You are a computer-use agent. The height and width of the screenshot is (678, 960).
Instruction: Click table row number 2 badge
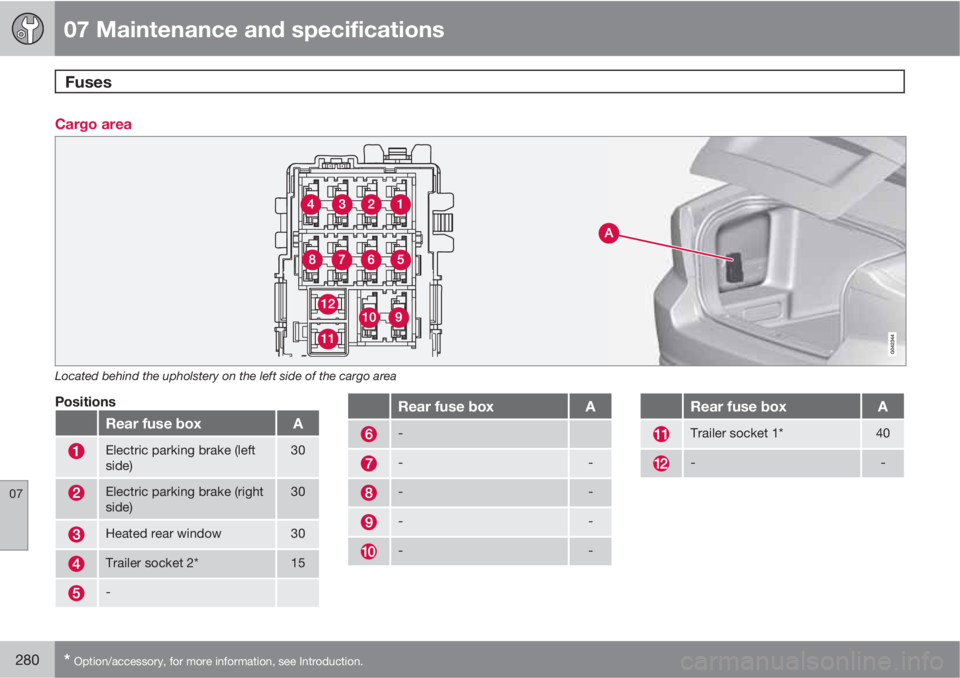tap(76, 492)
